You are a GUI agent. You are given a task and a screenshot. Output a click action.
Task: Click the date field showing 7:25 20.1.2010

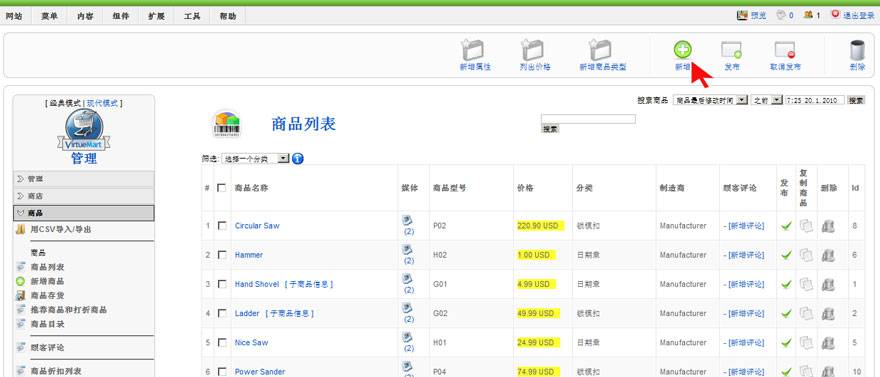point(814,100)
